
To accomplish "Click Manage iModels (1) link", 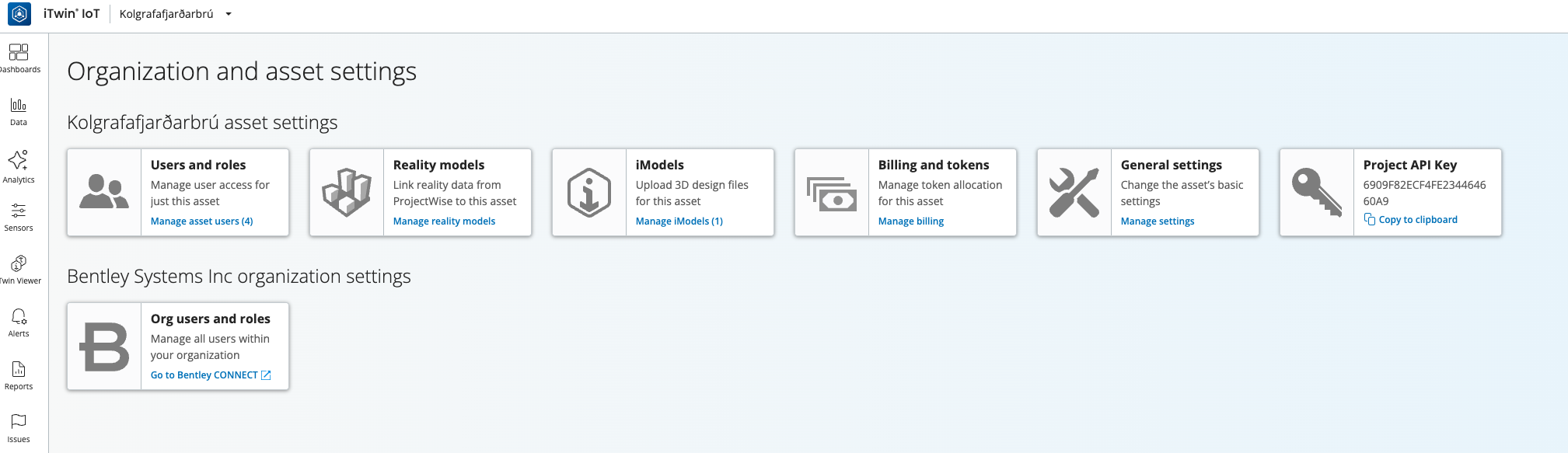I will tap(679, 221).
